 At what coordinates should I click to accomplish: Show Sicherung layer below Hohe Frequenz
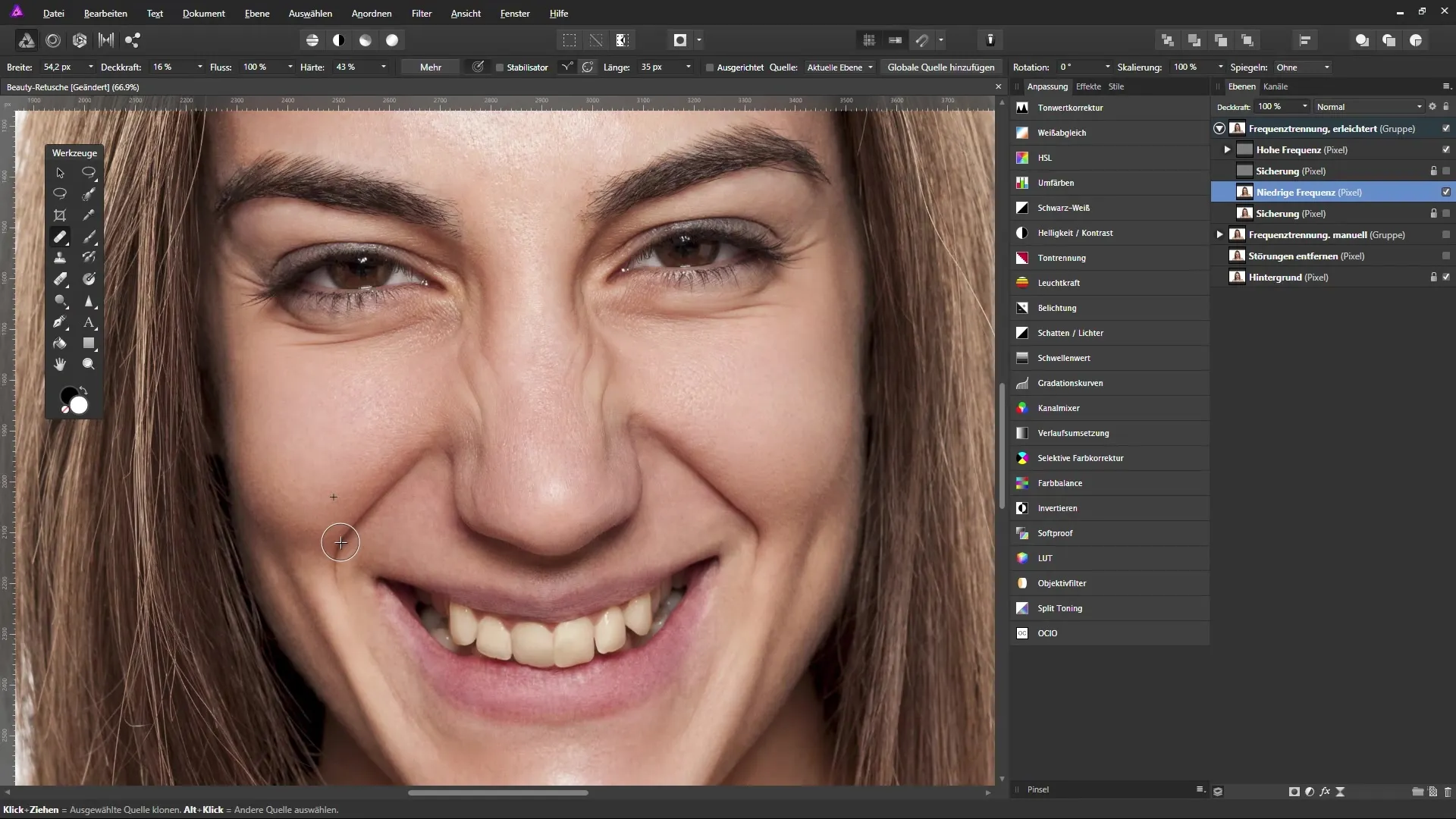point(1446,171)
